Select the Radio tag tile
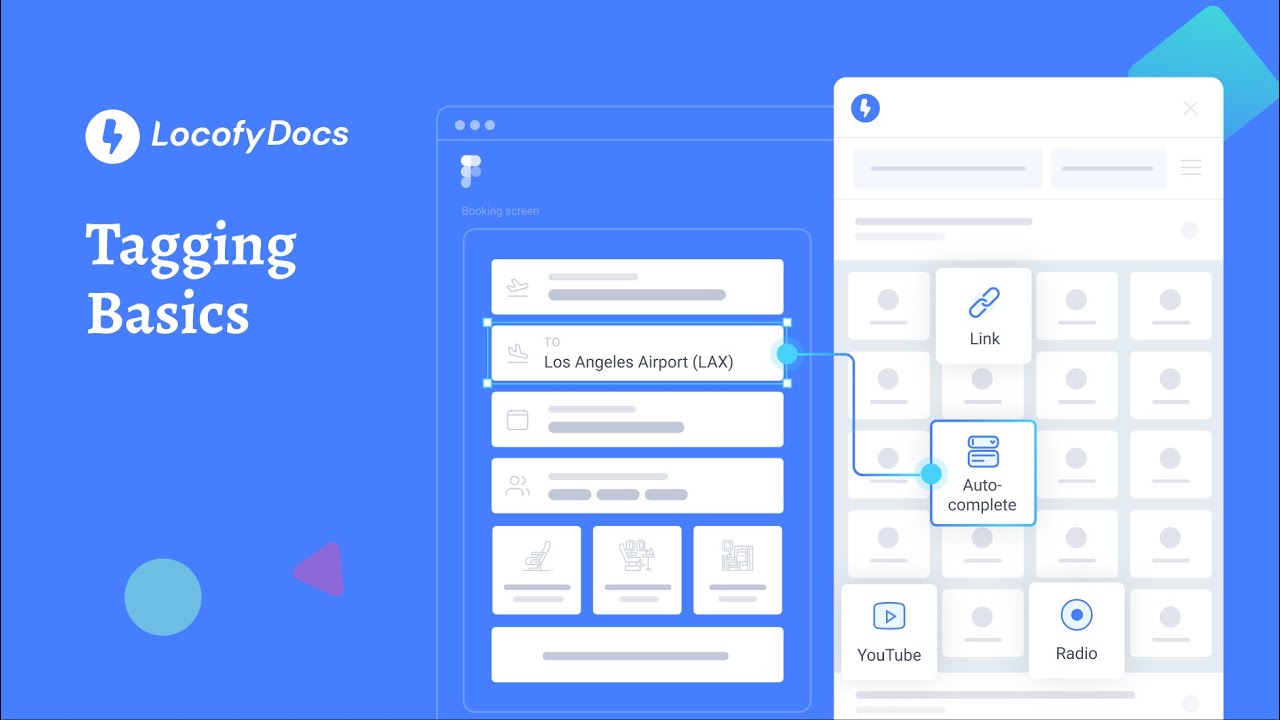Image resolution: width=1280 pixels, height=720 pixels. click(x=1076, y=631)
